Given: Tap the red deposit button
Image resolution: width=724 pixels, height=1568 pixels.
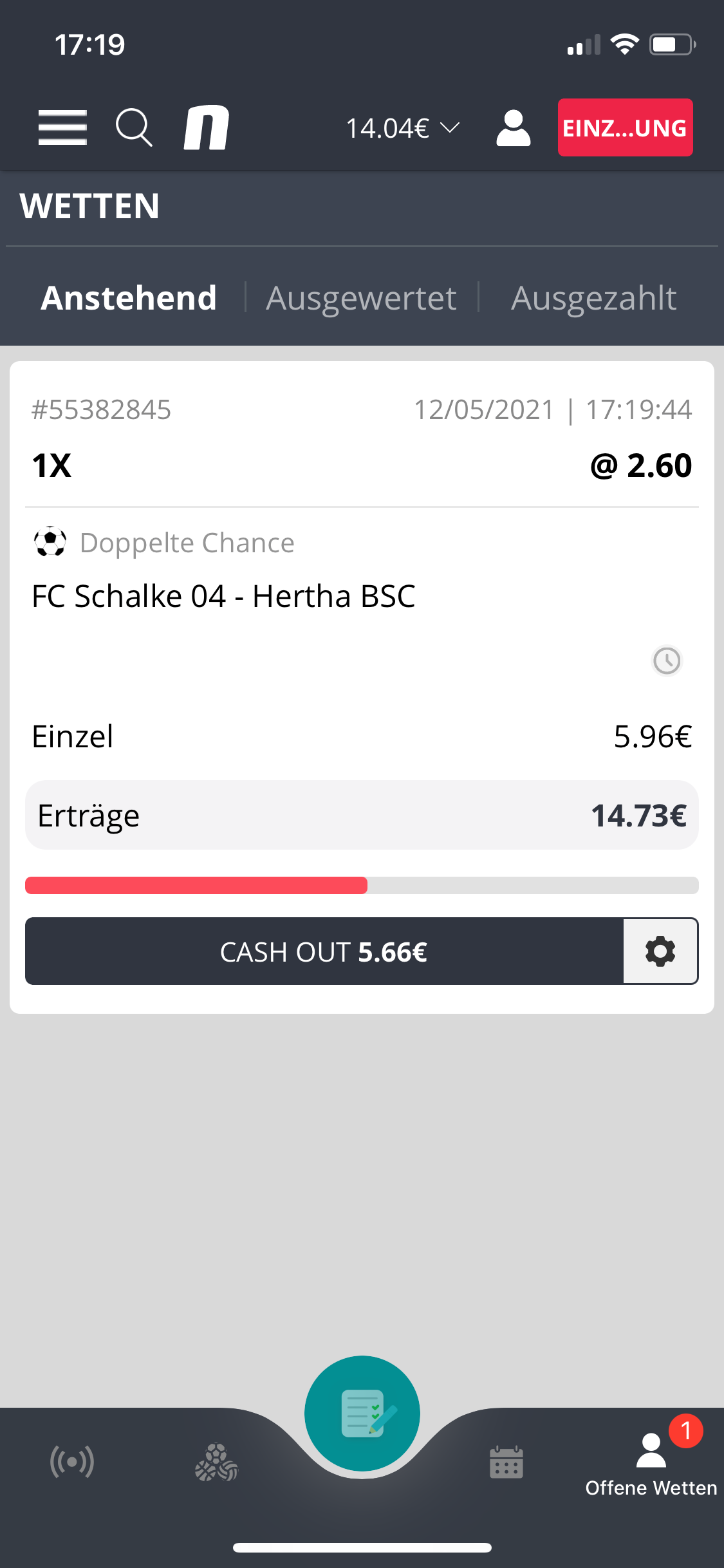Looking at the screenshot, I should click(x=625, y=127).
